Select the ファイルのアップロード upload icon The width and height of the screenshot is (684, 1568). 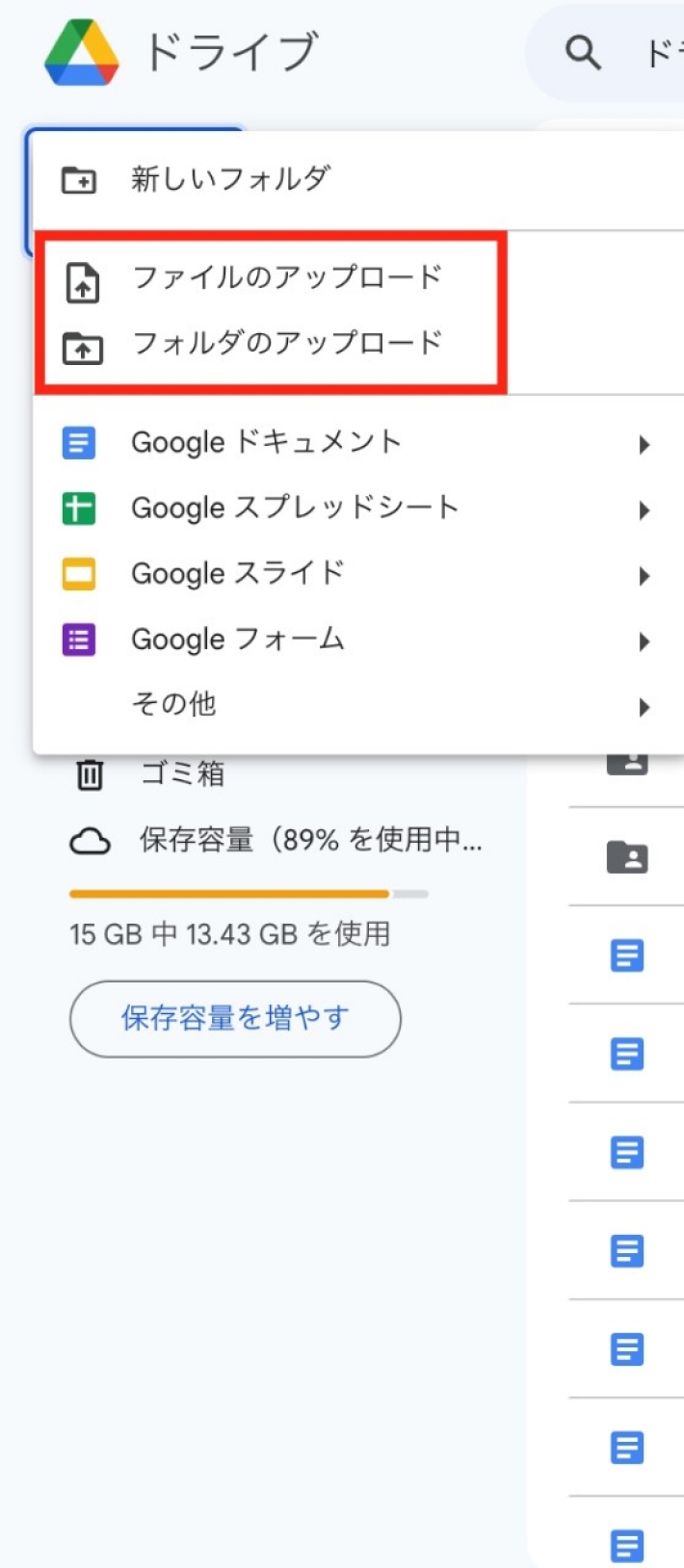point(82,278)
